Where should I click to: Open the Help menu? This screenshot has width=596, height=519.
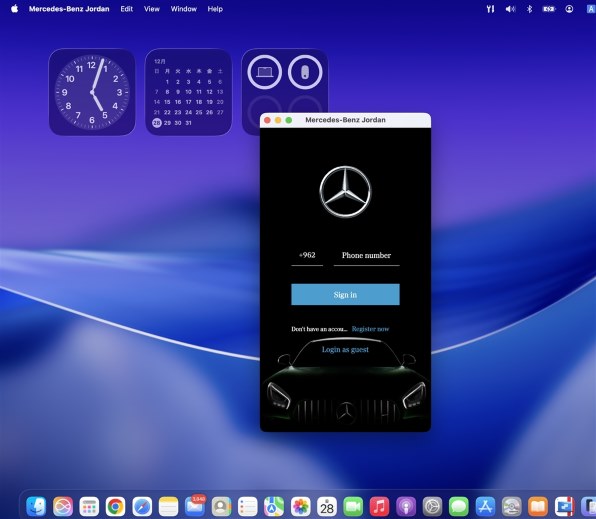(x=215, y=9)
